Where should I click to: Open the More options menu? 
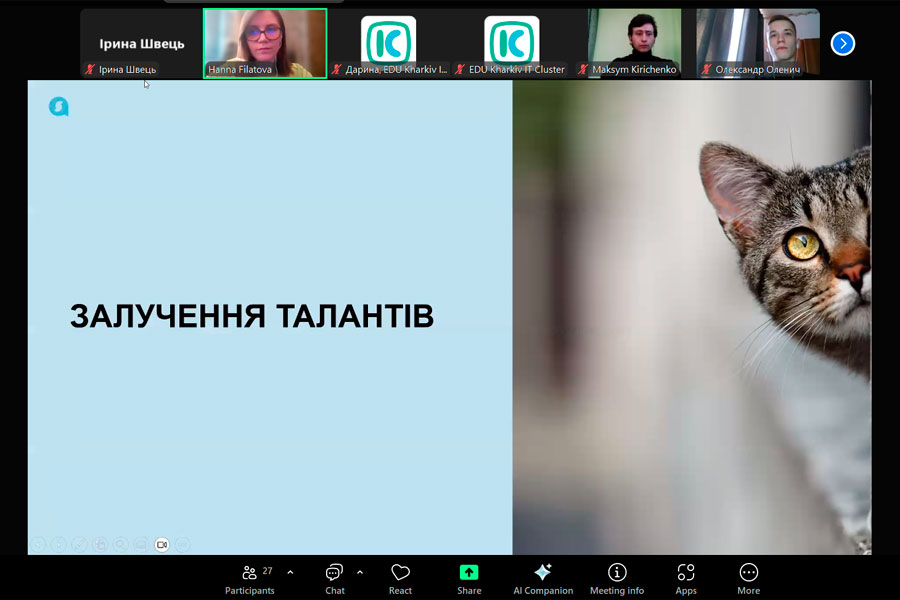tap(748, 579)
